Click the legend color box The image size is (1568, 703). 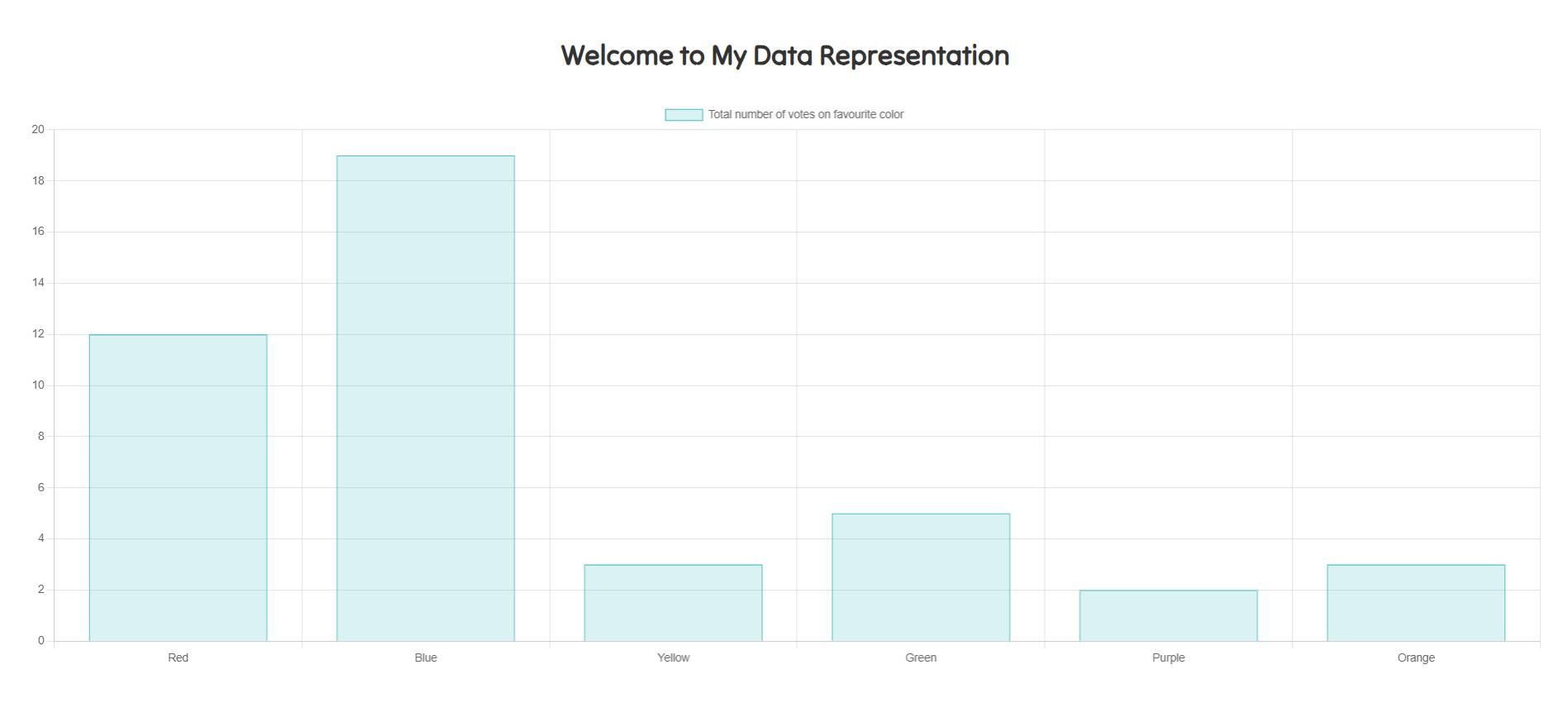pos(684,115)
